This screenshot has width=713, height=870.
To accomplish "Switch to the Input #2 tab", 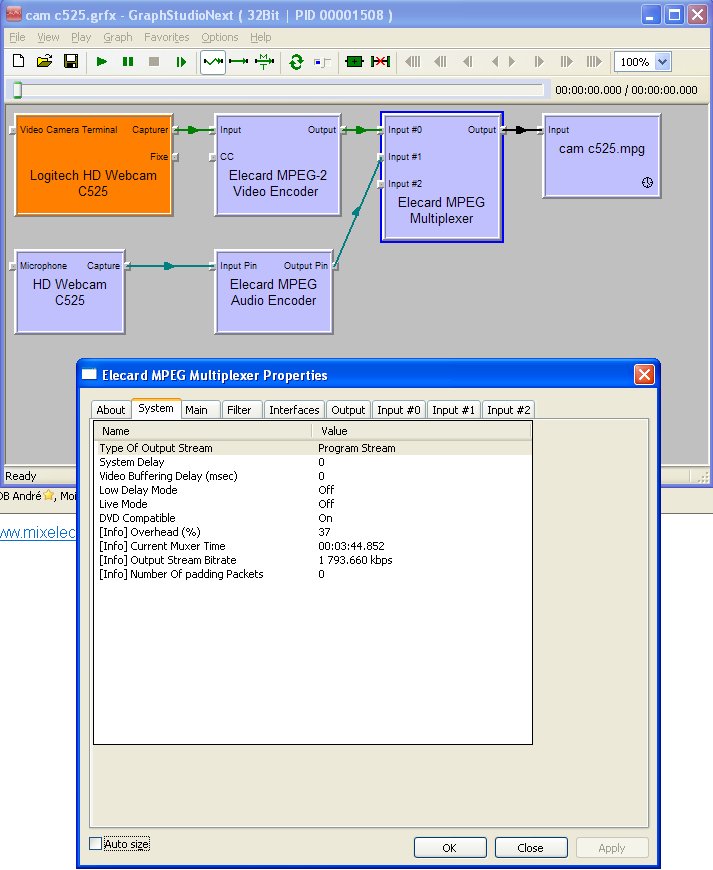I will coord(508,410).
